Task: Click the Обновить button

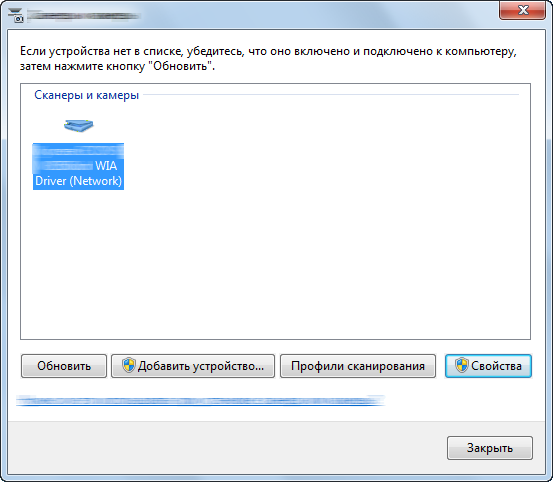Action: point(64,366)
